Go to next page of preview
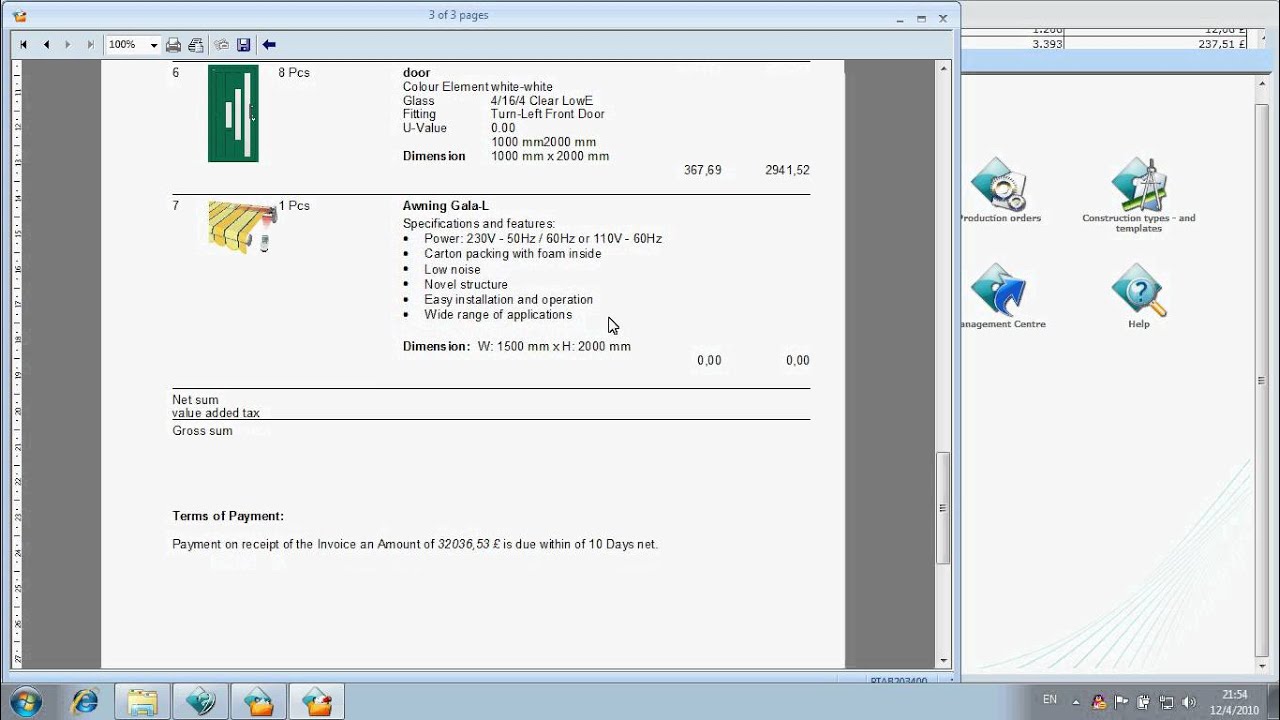This screenshot has width=1280, height=720. 68,45
